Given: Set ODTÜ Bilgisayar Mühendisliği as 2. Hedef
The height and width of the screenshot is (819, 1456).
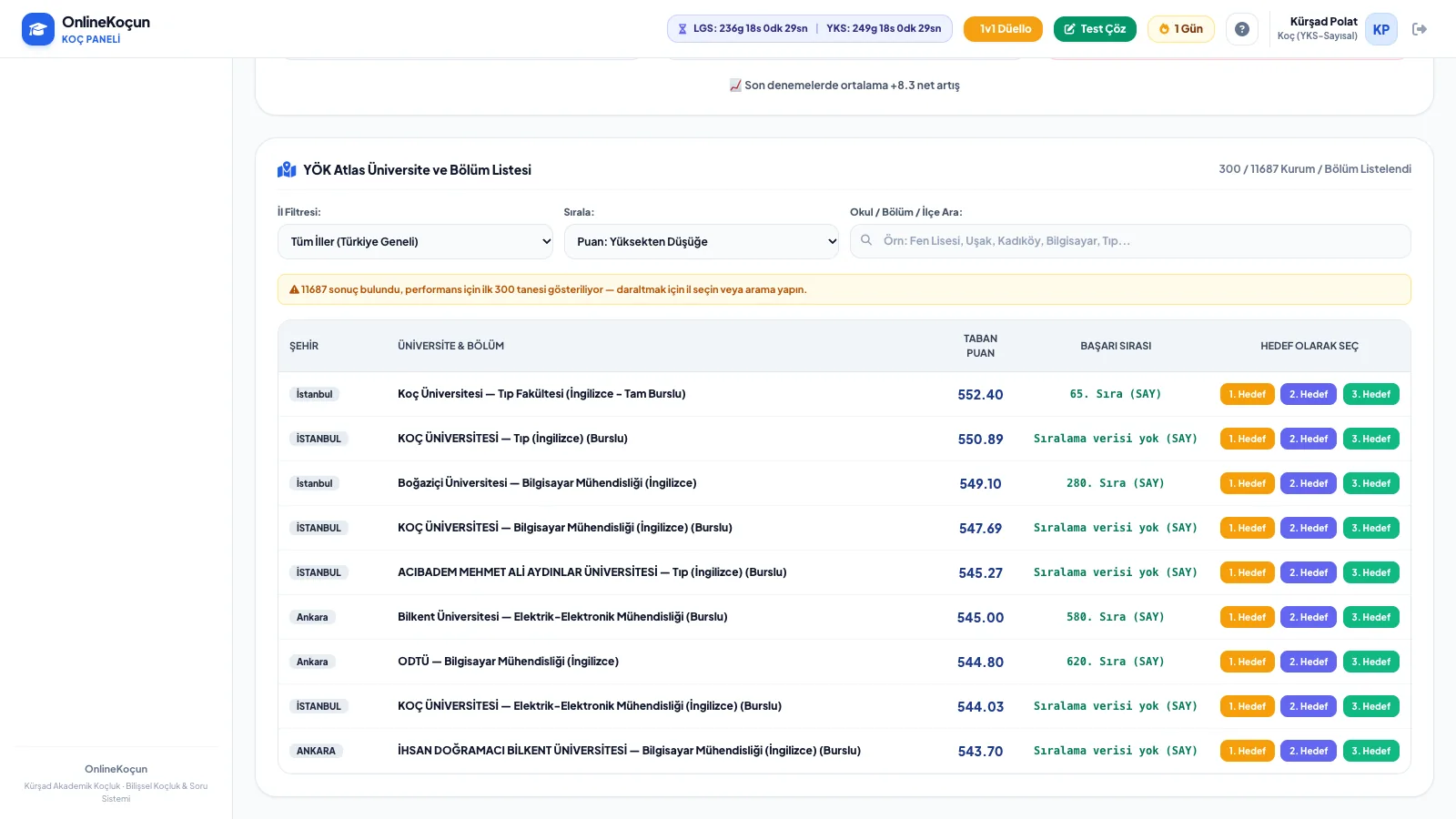Looking at the screenshot, I should 1309,662.
